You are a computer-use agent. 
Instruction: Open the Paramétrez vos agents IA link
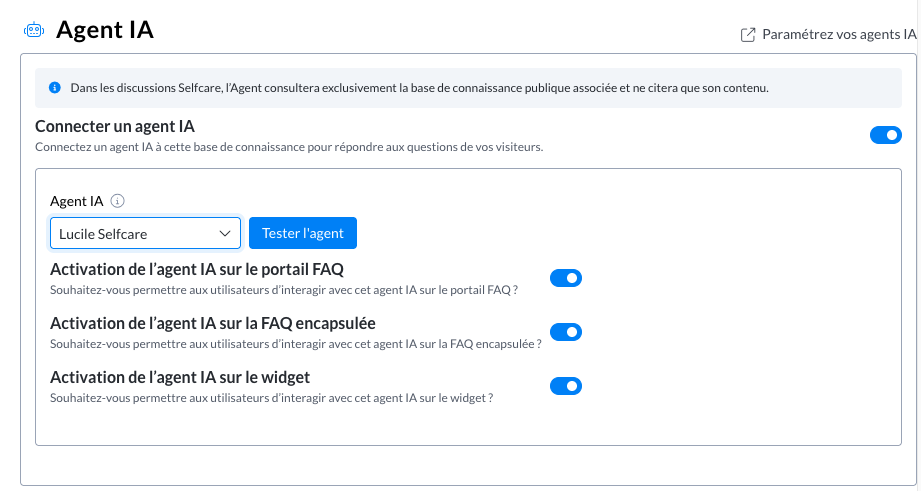pyautogui.click(x=838, y=34)
